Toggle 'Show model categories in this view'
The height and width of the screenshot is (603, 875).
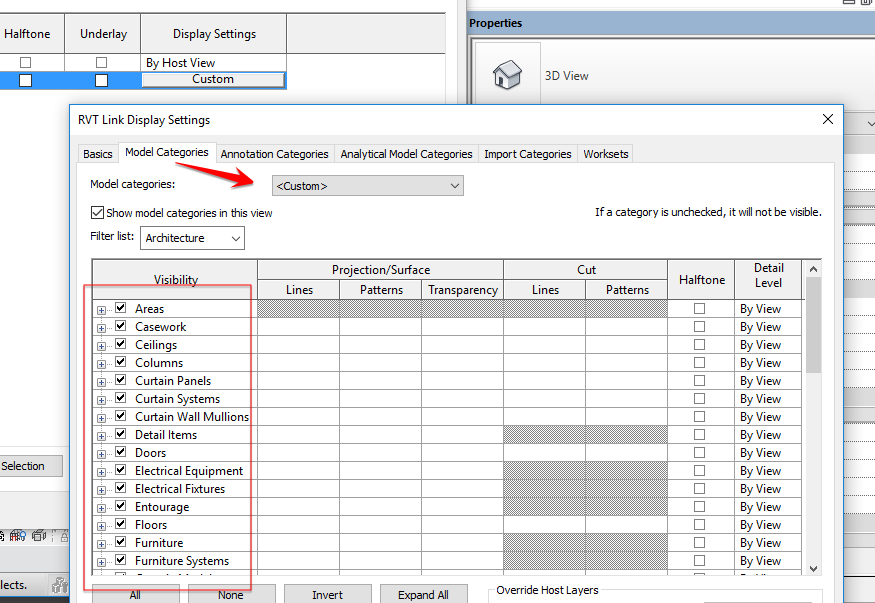(97, 213)
